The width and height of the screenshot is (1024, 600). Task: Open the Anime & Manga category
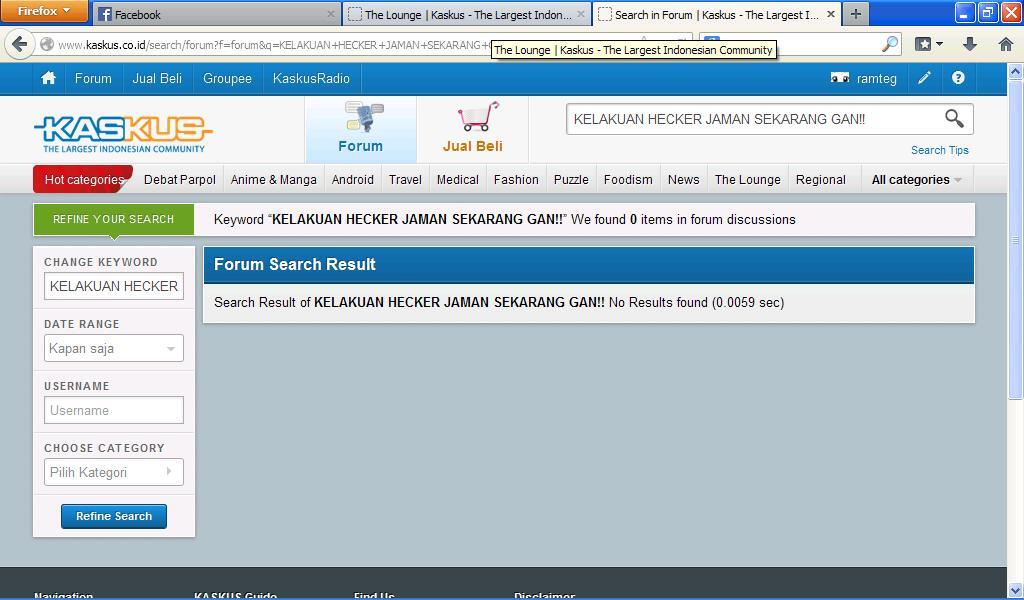click(x=274, y=180)
